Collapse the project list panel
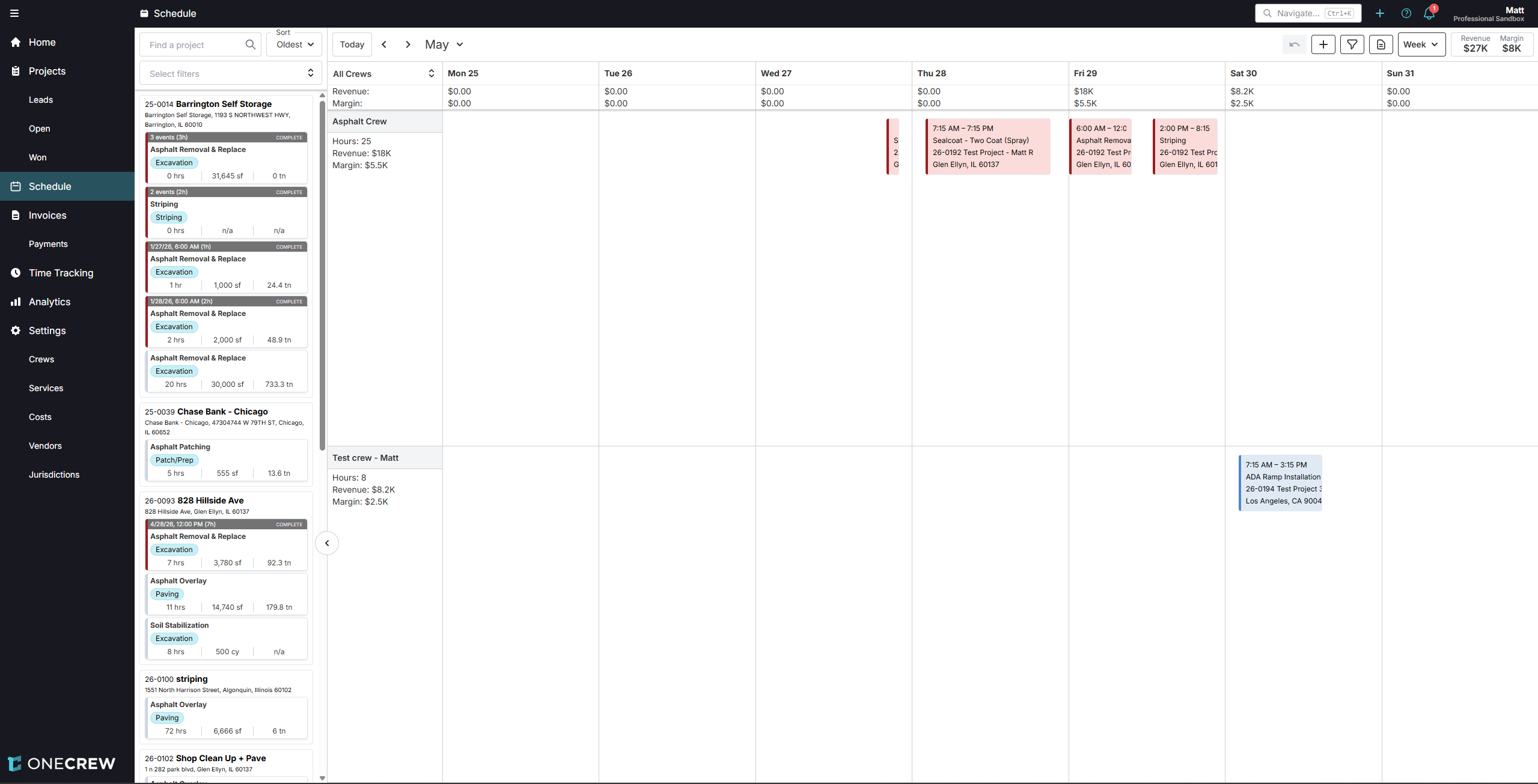The width and height of the screenshot is (1538, 784). [x=327, y=543]
